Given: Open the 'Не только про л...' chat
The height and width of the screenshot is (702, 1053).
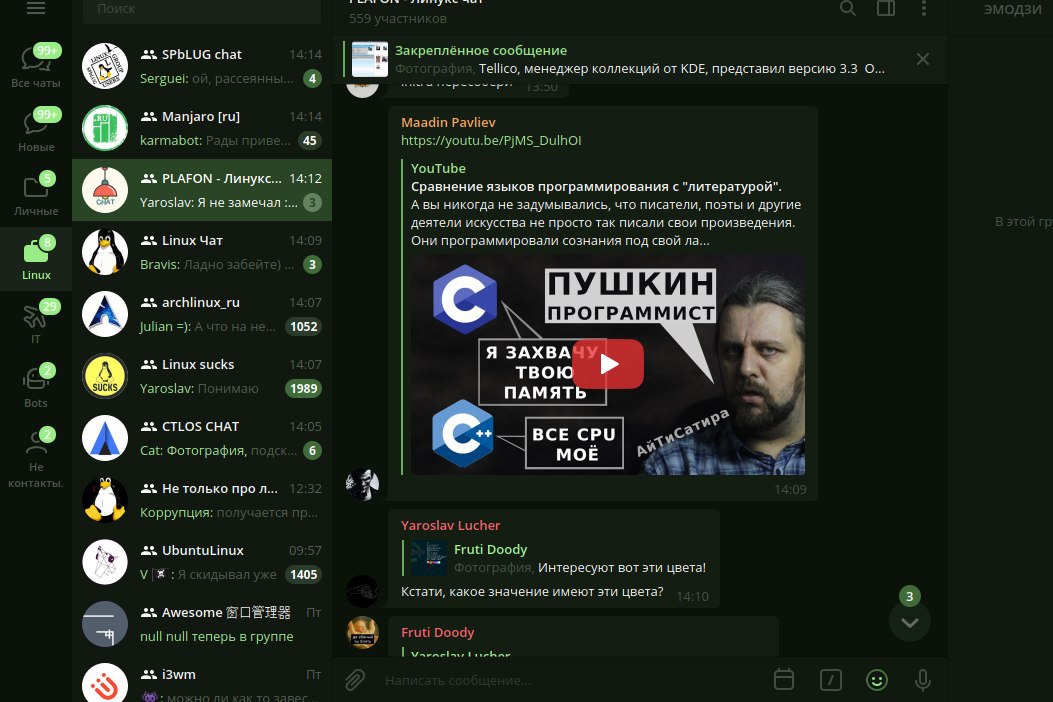Looking at the screenshot, I should click(201, 500).
